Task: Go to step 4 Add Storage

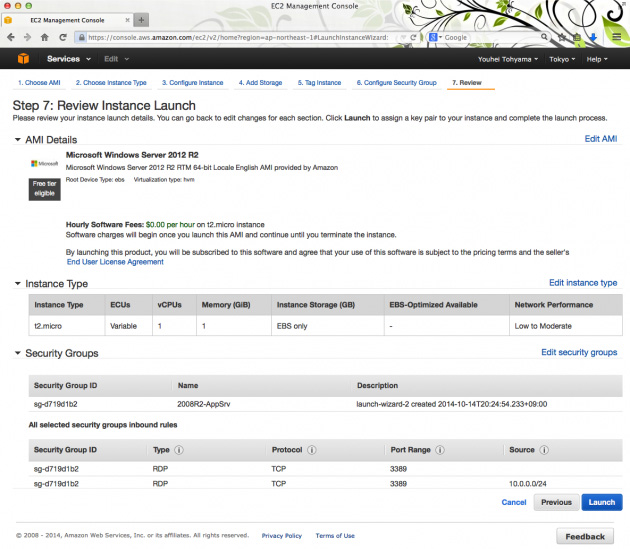Action: tap(260, 83)
